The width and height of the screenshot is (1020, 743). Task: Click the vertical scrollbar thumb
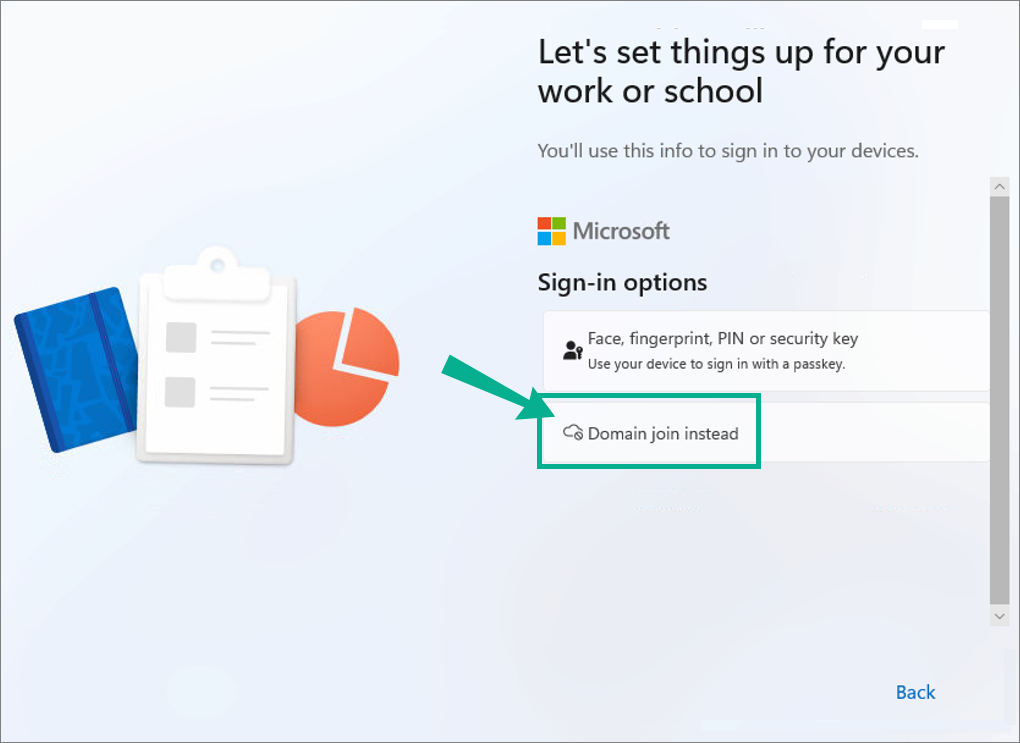(999, 400)
